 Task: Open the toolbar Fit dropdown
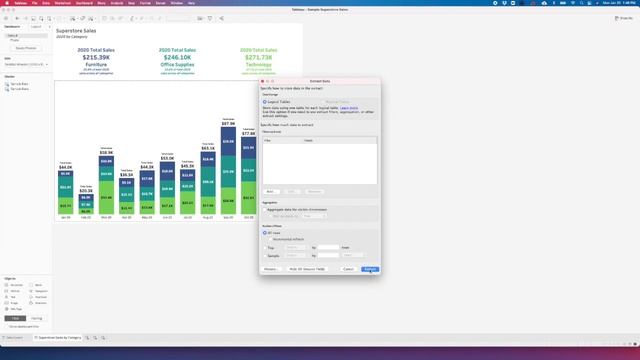point(178,18)
